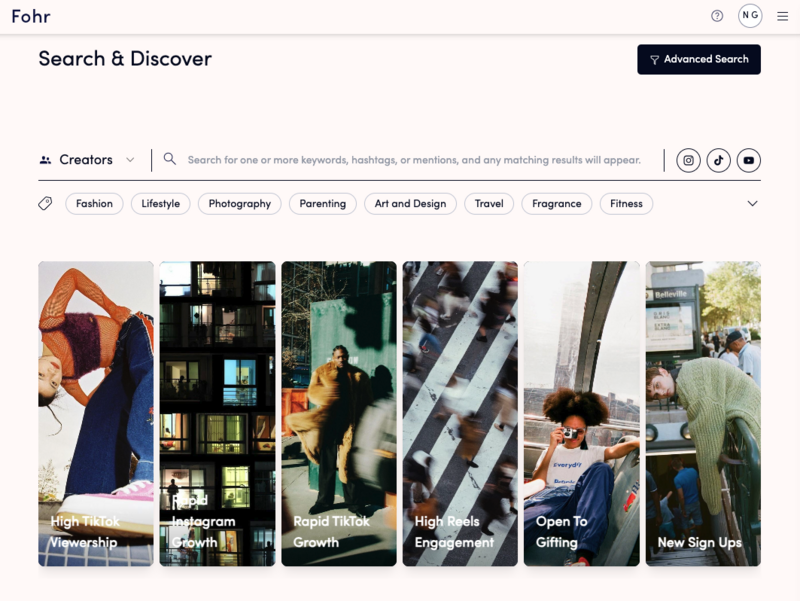The height and width of the screenshot is (601, 800).
Task: Click the Advanced Search button
Action: click(699, 59)
